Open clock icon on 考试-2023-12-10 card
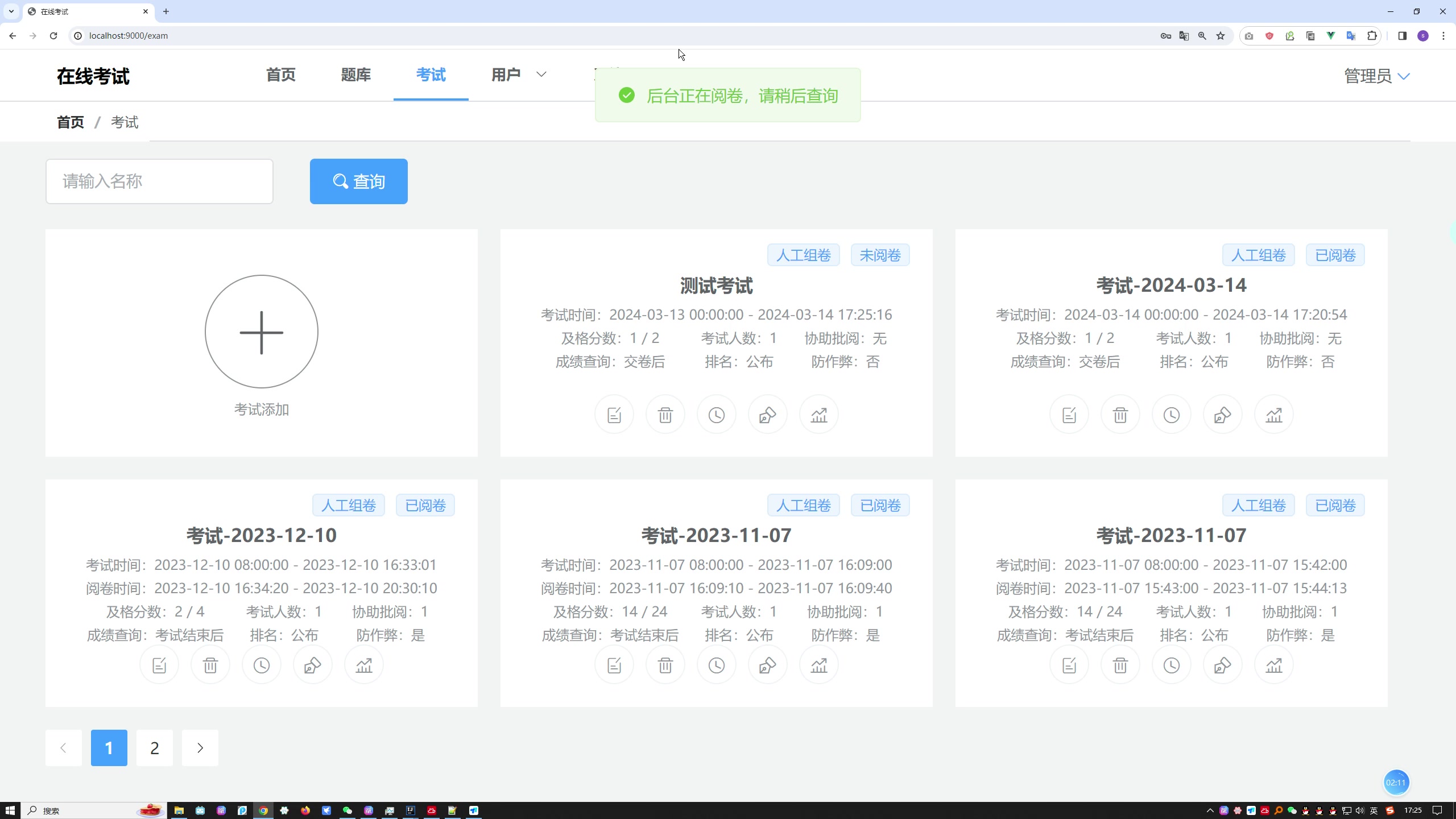Screen dimensions: 1456x819 click(x=262, y=665)
